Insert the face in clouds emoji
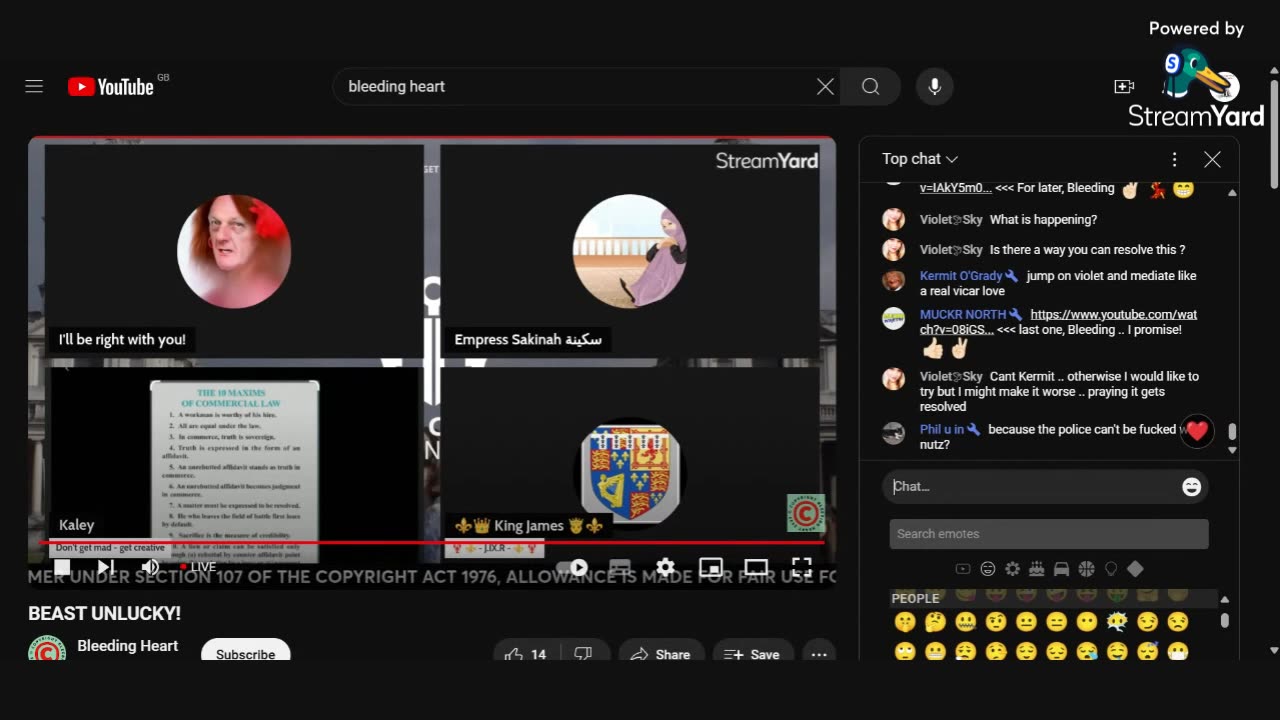This screenshot has height=720, width=1280. tap(1117, 622)
